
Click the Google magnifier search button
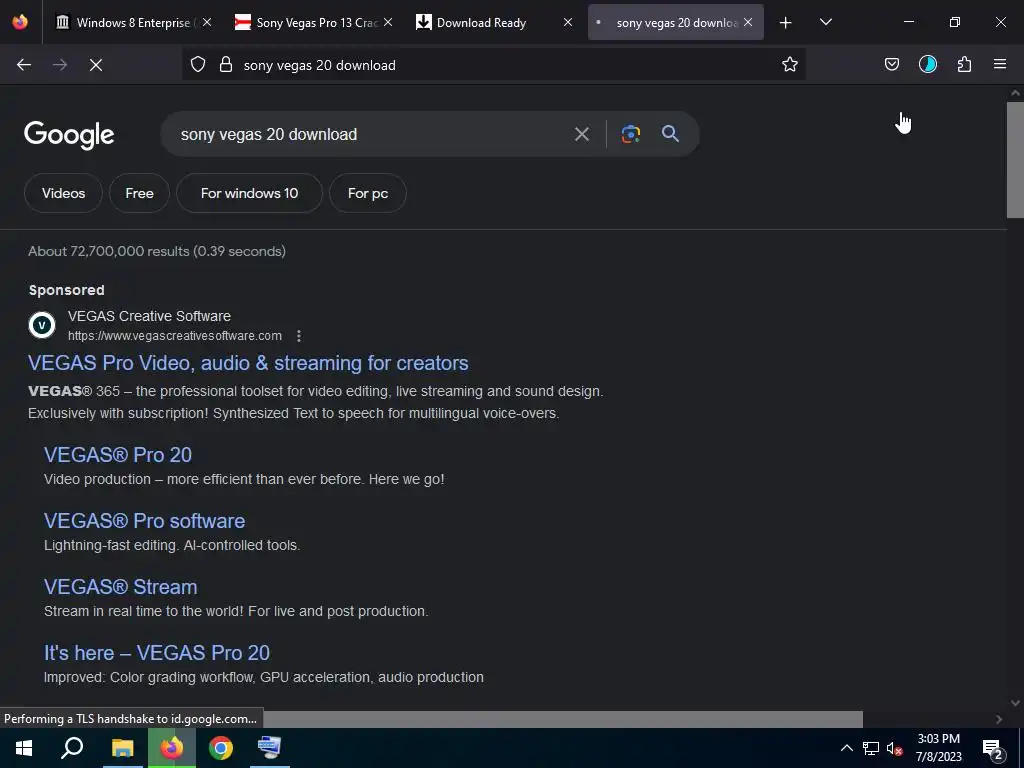pos(670,134)
